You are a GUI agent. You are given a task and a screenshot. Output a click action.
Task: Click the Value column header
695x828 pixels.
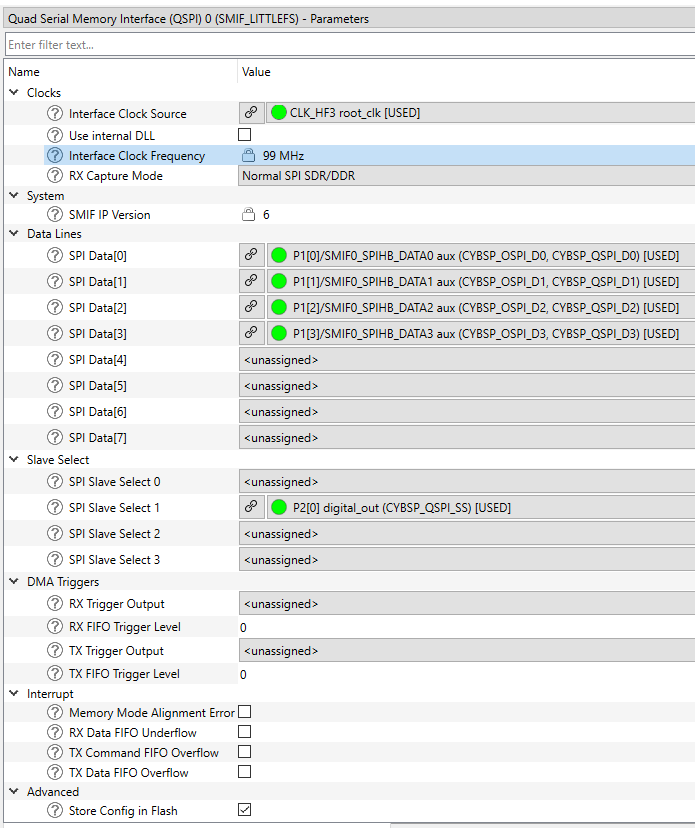257,72
